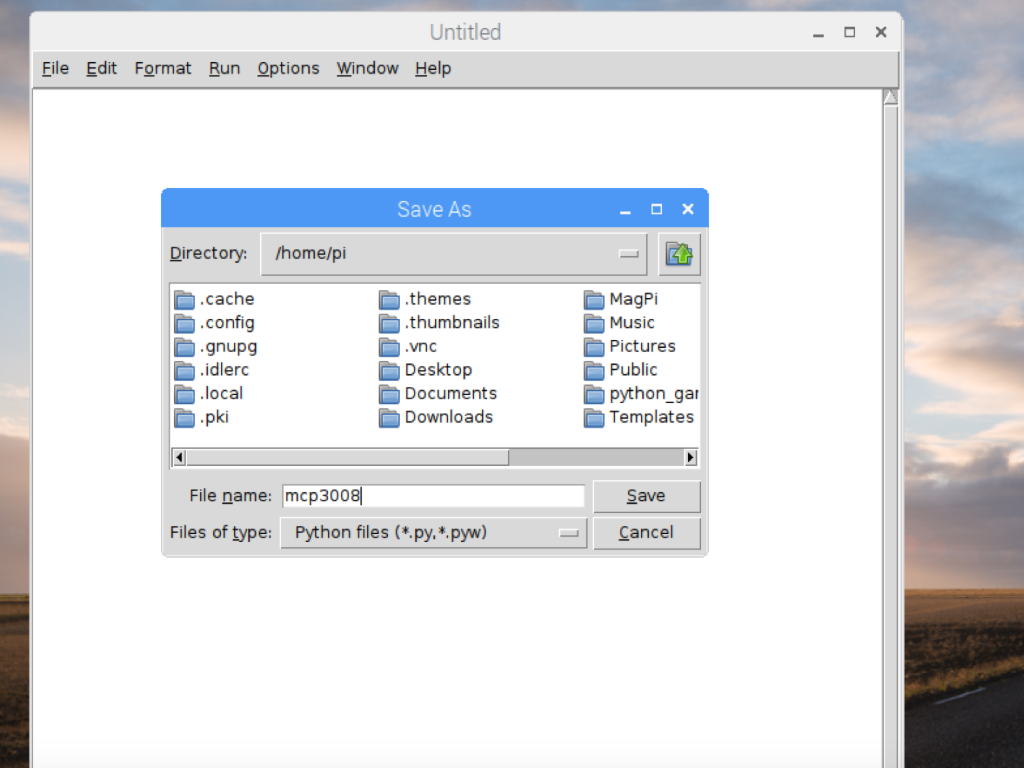Click the .cache folder name
The height and width of the screenshot is (768, 1024).
227,299
